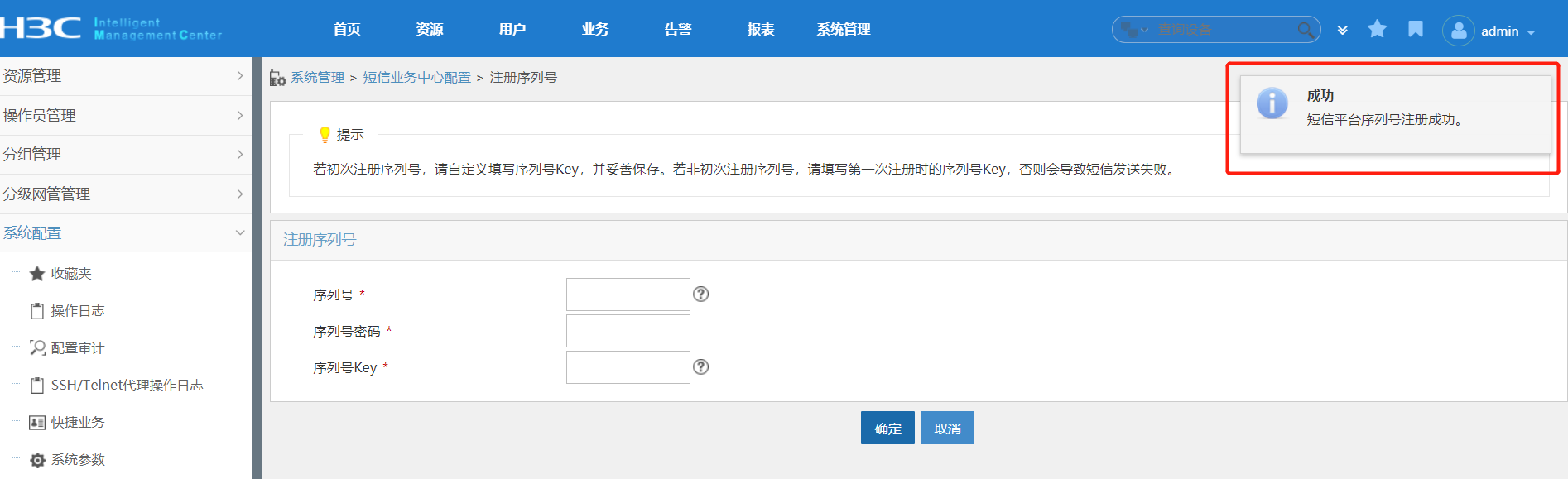Click the bookmark icon in the header
This screenshot has height=479, width=1568.
pyautogui.click(x=1416, y=30)
